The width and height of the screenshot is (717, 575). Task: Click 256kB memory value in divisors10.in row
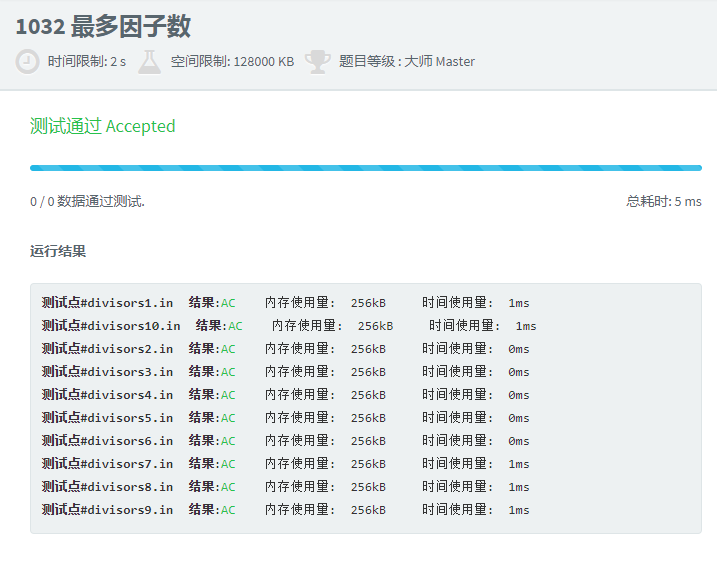click(375, 326)
